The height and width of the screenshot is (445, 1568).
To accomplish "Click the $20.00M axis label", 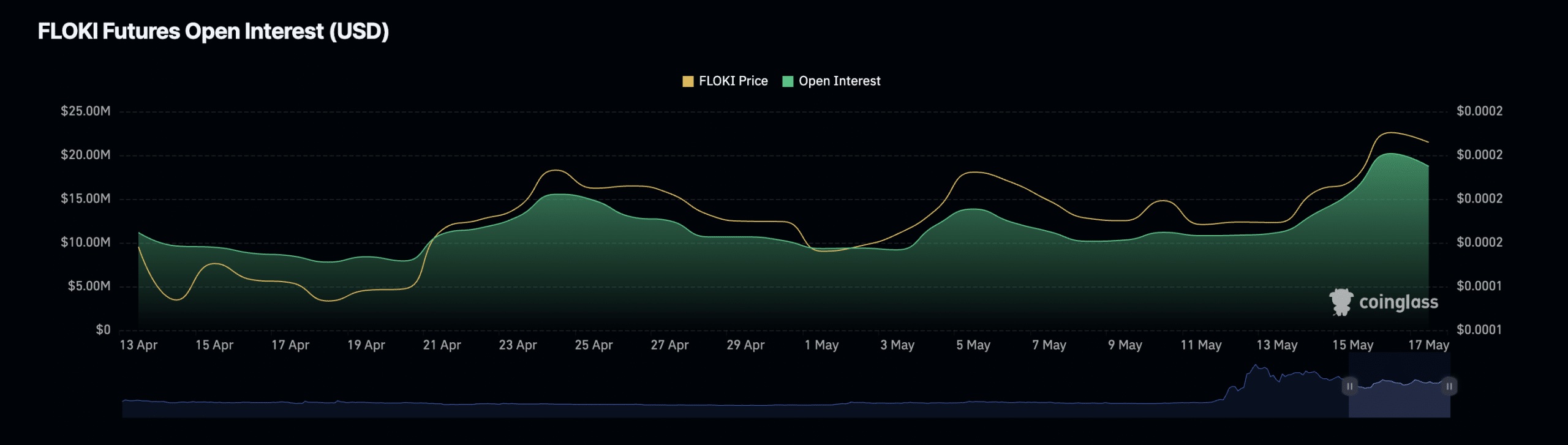I will click(x=86, y=155).
